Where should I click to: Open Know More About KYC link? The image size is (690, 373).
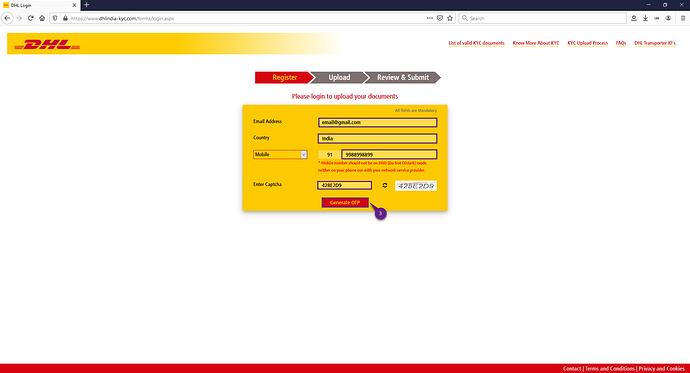point(536,43)
